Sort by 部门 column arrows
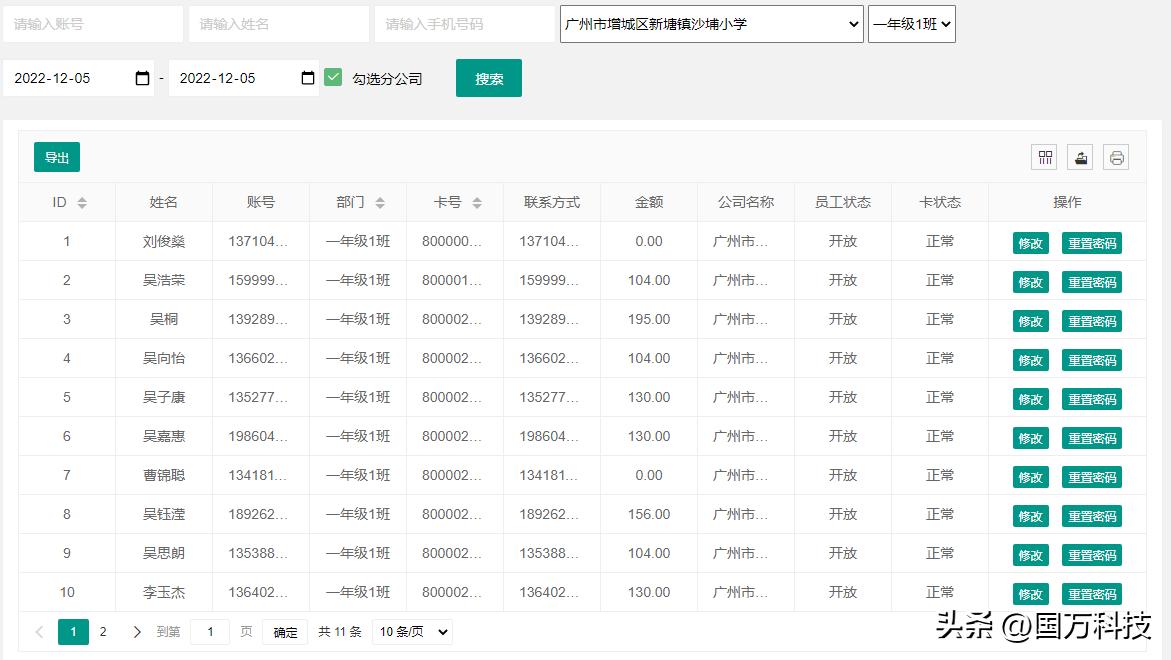This screenshot has width=1171, height=660. tap(380, 203)
